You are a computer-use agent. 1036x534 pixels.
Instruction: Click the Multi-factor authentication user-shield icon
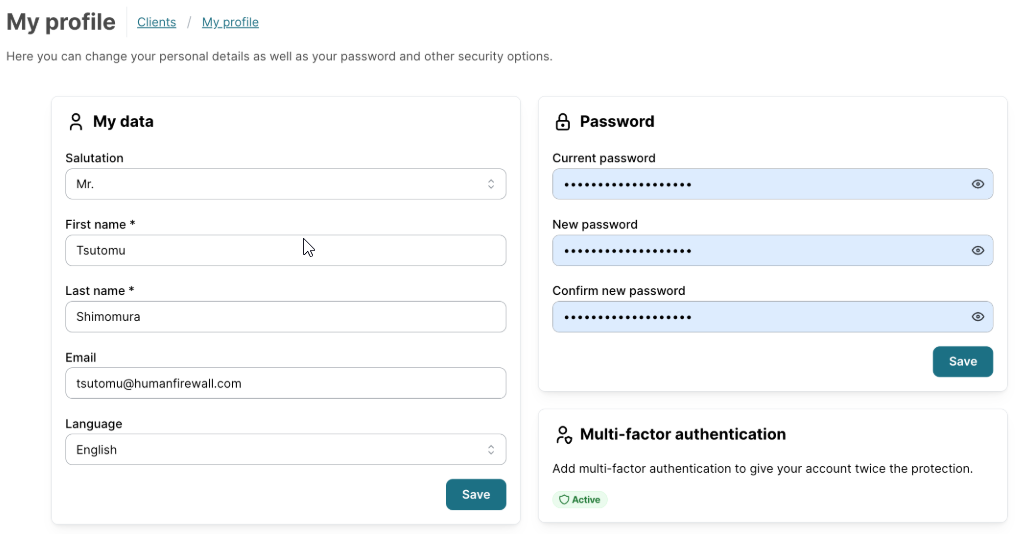(x=562, y=435)
